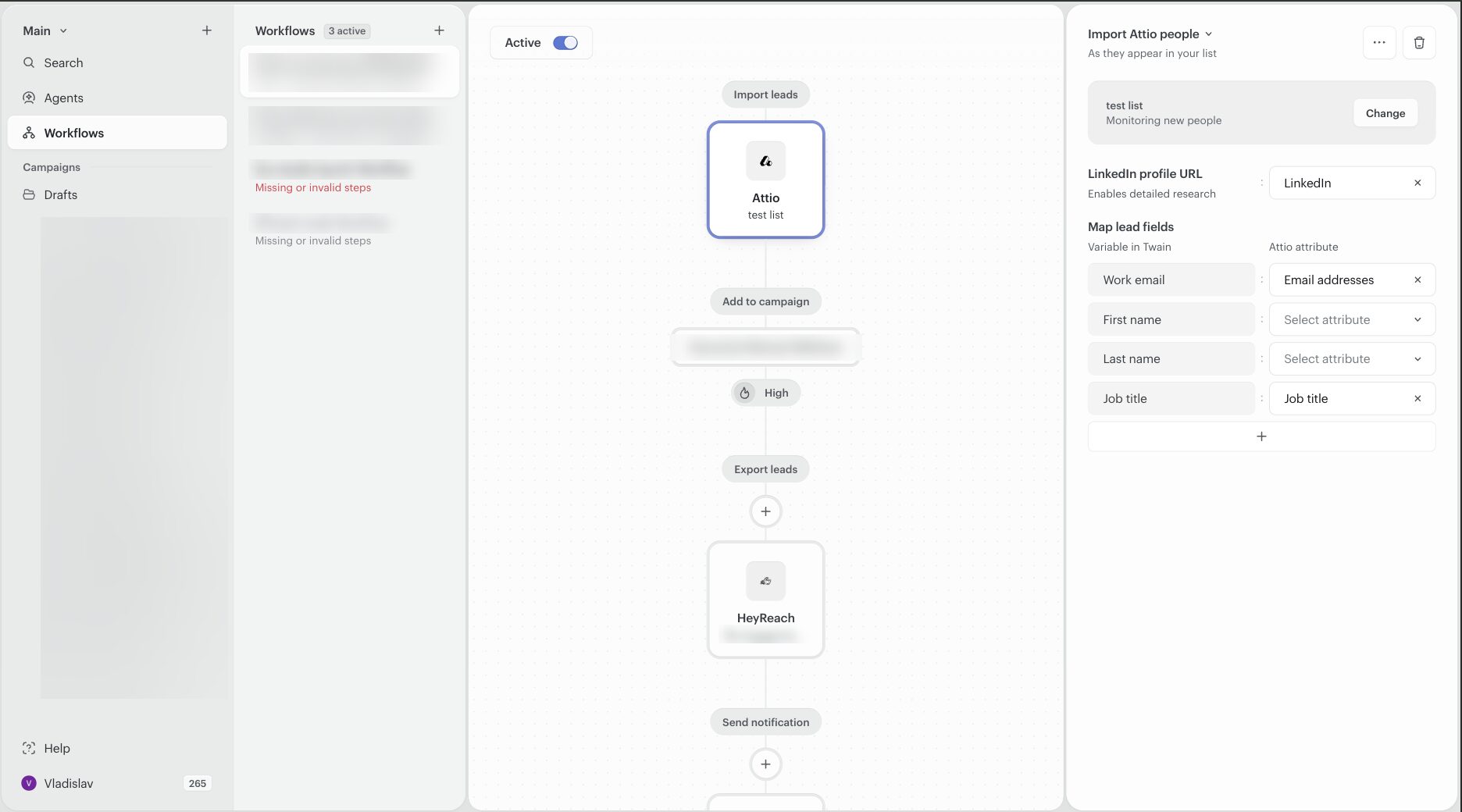Click the Agents icon in sidebar
This screenshot has width=1462, height=812.
tap(29, 98)
